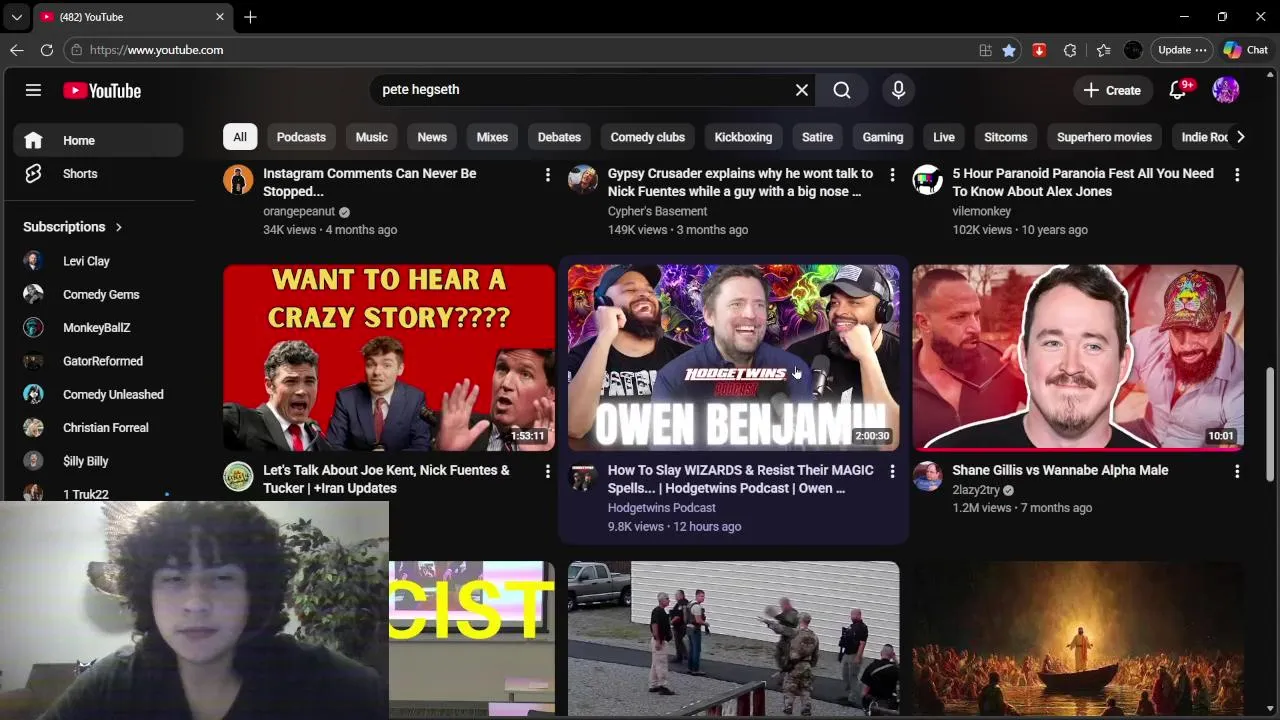
Task: Close the (482) YouTube tab
Action: pos(220,17)
